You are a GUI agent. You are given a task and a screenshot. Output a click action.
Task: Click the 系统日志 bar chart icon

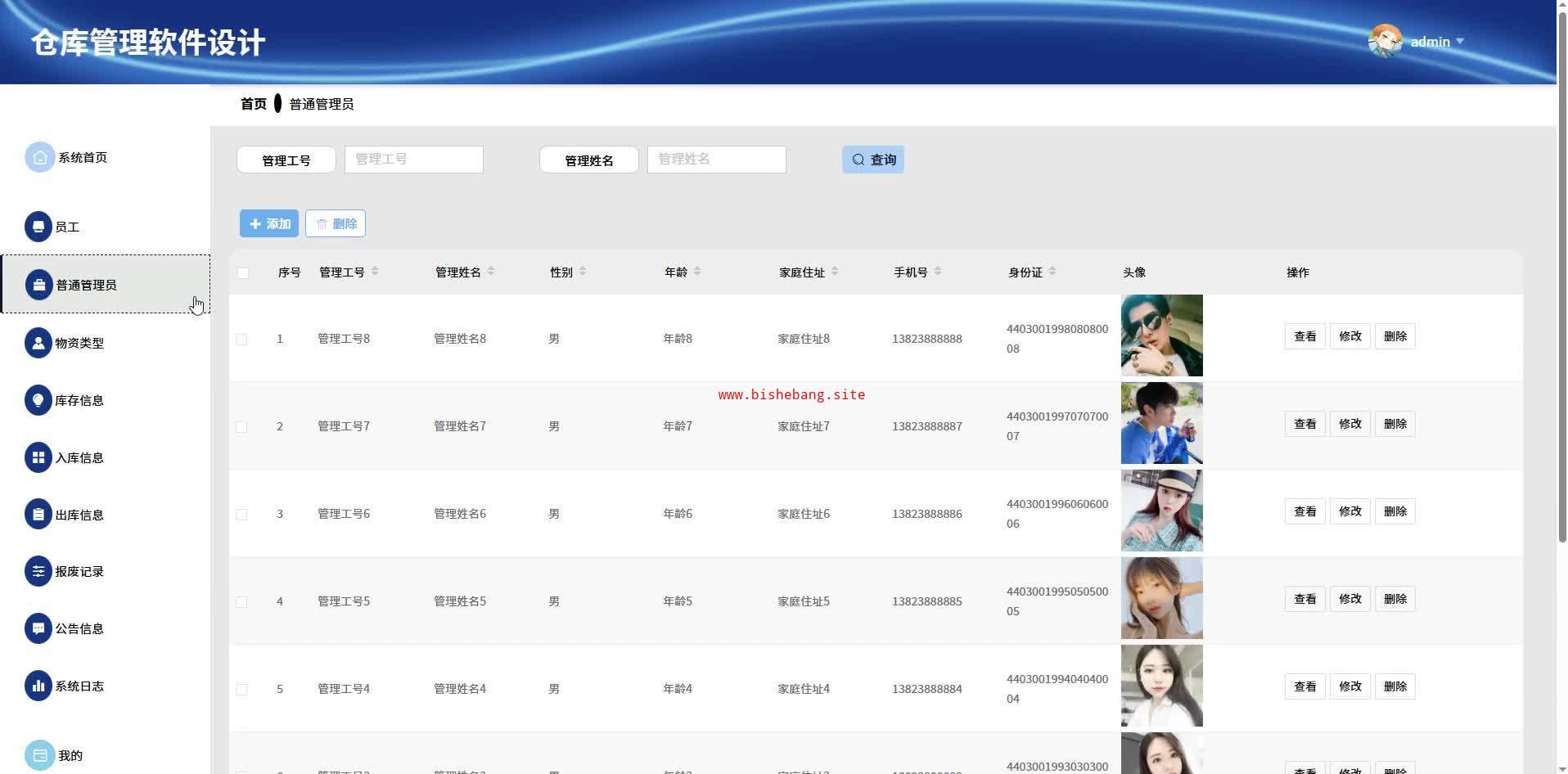pyautogui.click(x=38, y=686)
